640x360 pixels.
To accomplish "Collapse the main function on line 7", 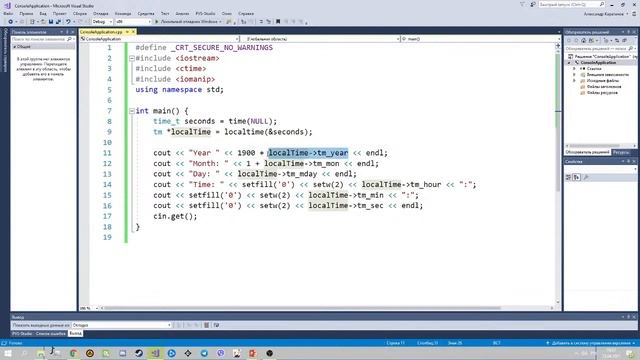I will [132, 111].
